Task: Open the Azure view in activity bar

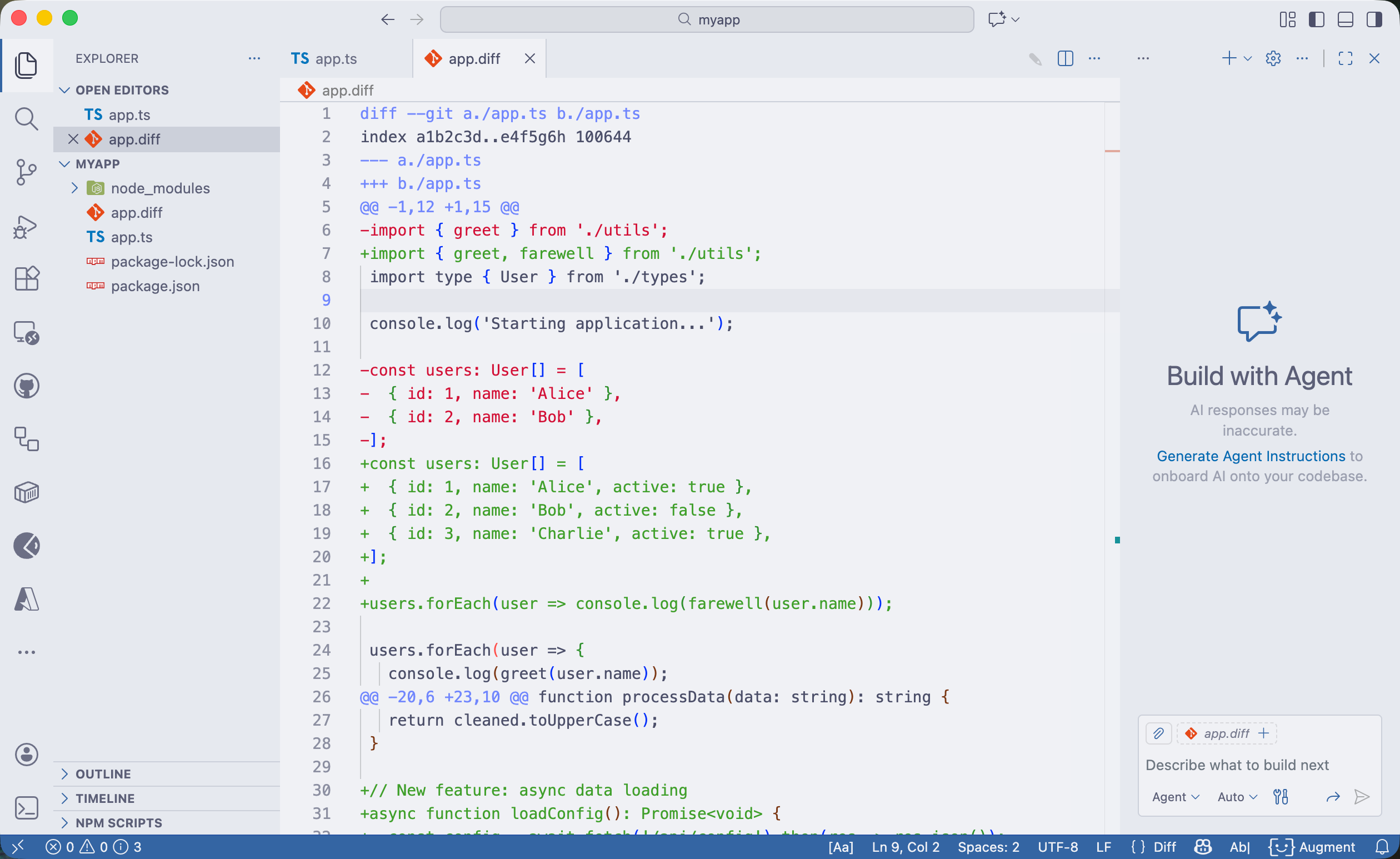Action: point(26,599)
